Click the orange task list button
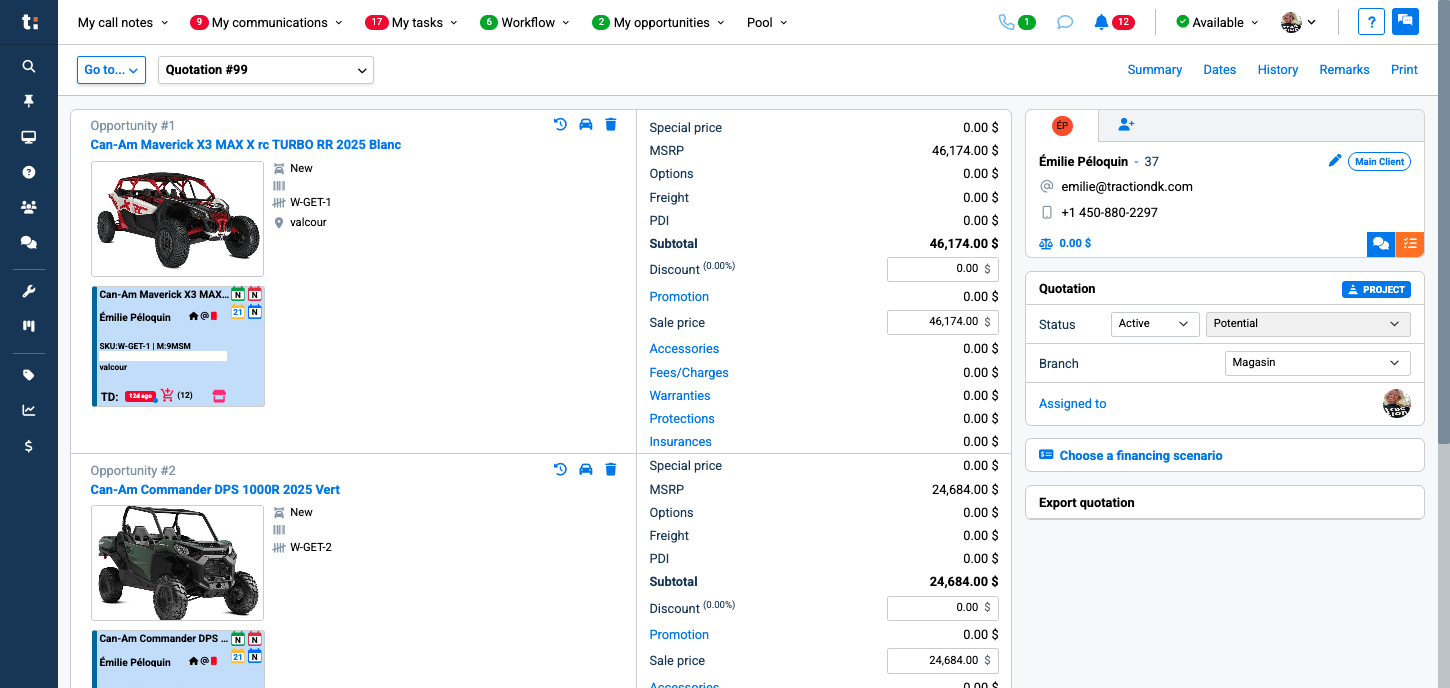The width and height of the screenshot is (1450, 688). tap(1409, 243)
